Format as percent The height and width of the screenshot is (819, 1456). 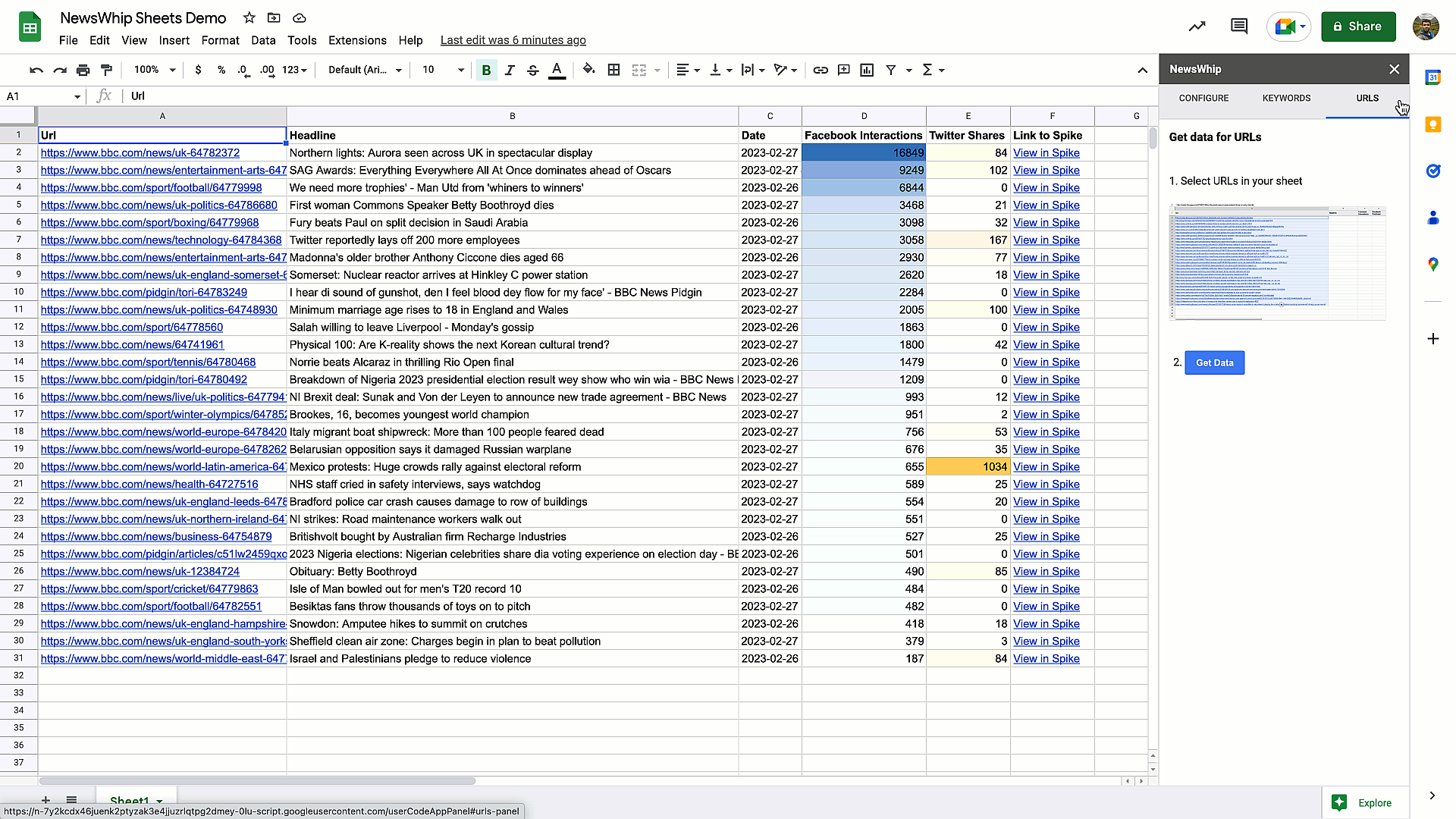pos(221,70)
